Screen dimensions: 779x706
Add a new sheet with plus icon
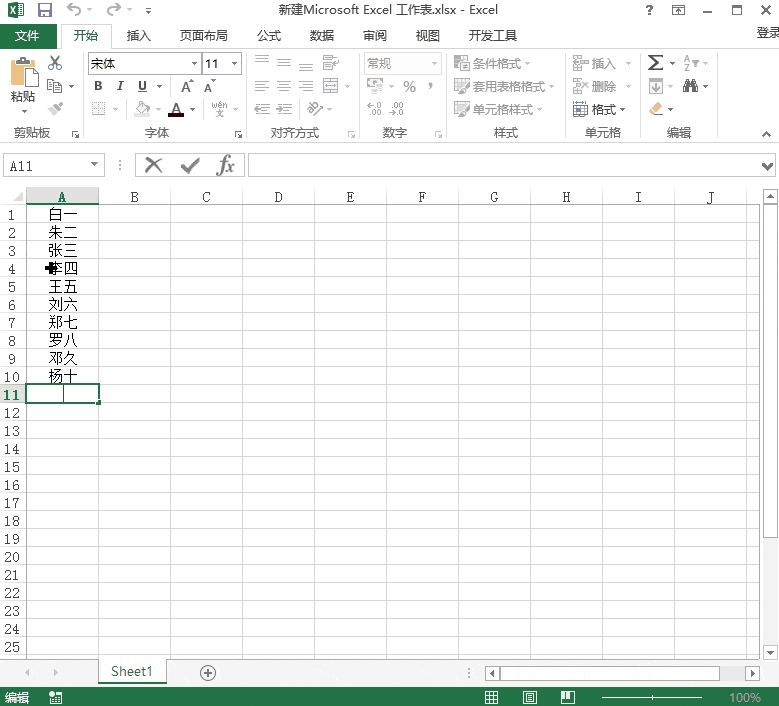coord(208,673)
